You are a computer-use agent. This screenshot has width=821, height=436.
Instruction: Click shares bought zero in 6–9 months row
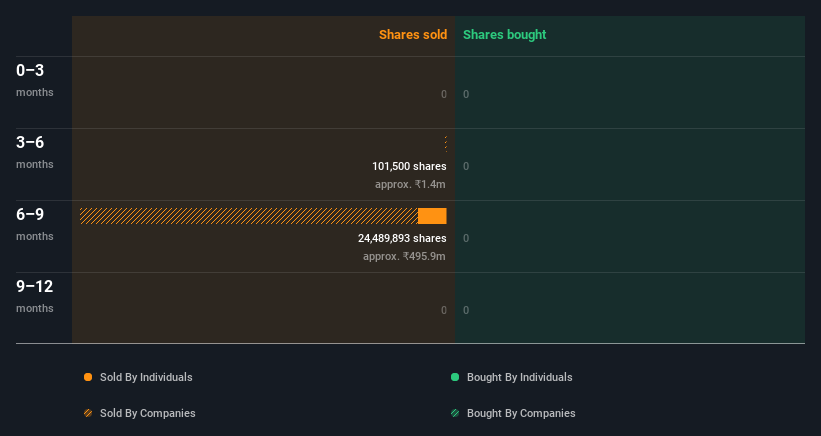tap(466, 238)
